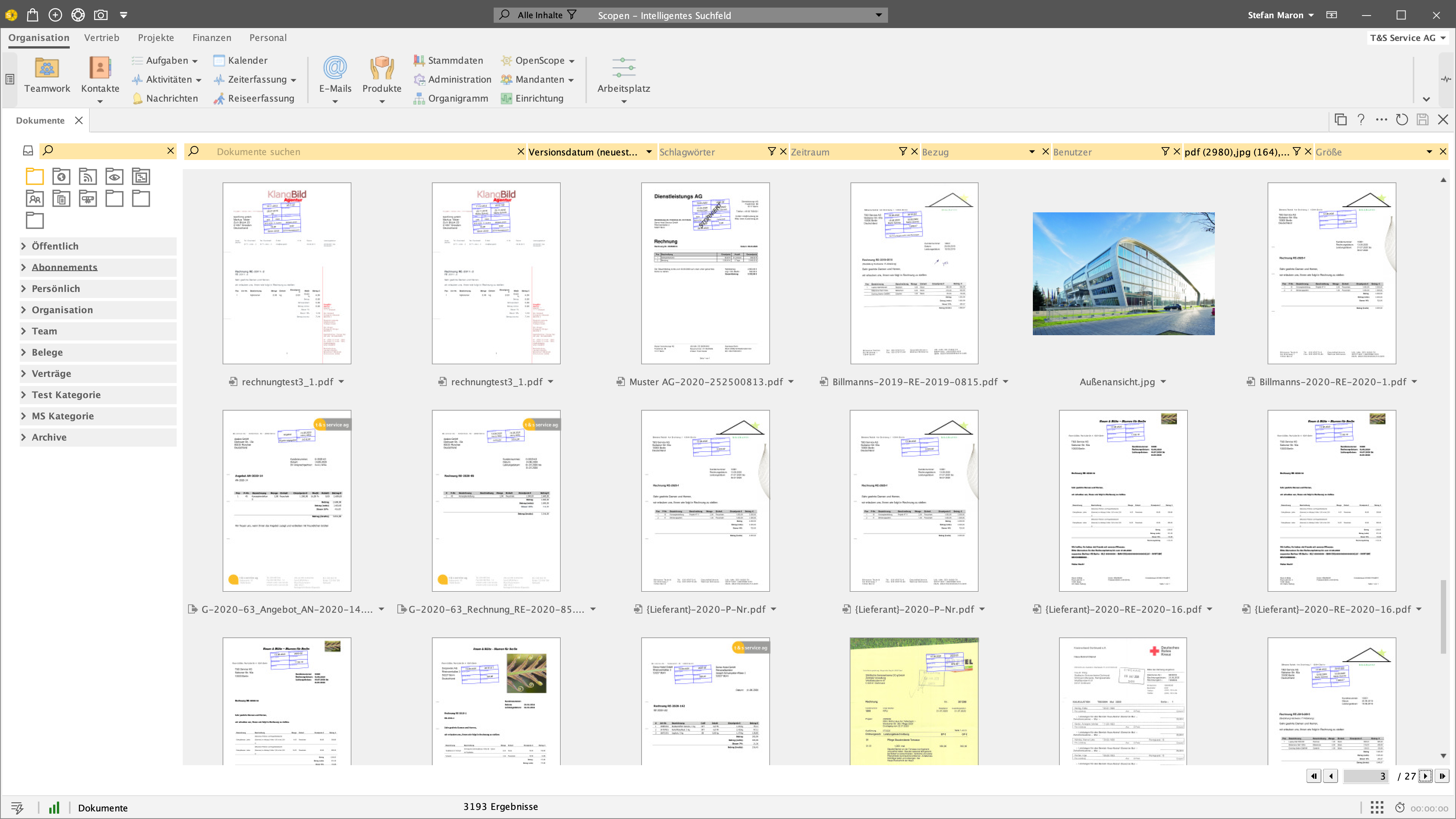Refresh the Dokumente view with the reload icon
1456x819 pixels.
coord(1402,120)
